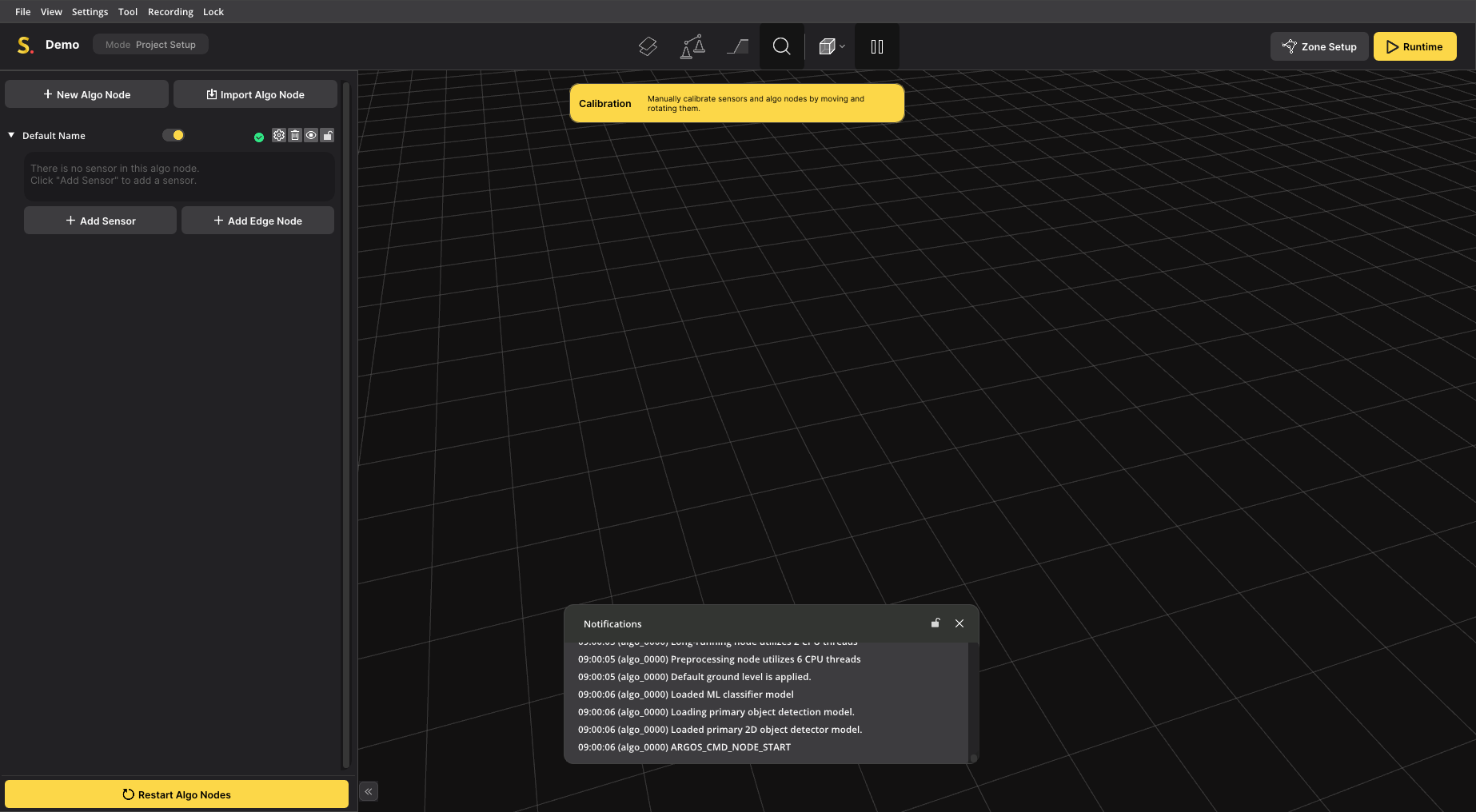Click Restart Algo Nodes button
Image resolution: width=1476 pixels, height=812 pixels.
point(177,794)
